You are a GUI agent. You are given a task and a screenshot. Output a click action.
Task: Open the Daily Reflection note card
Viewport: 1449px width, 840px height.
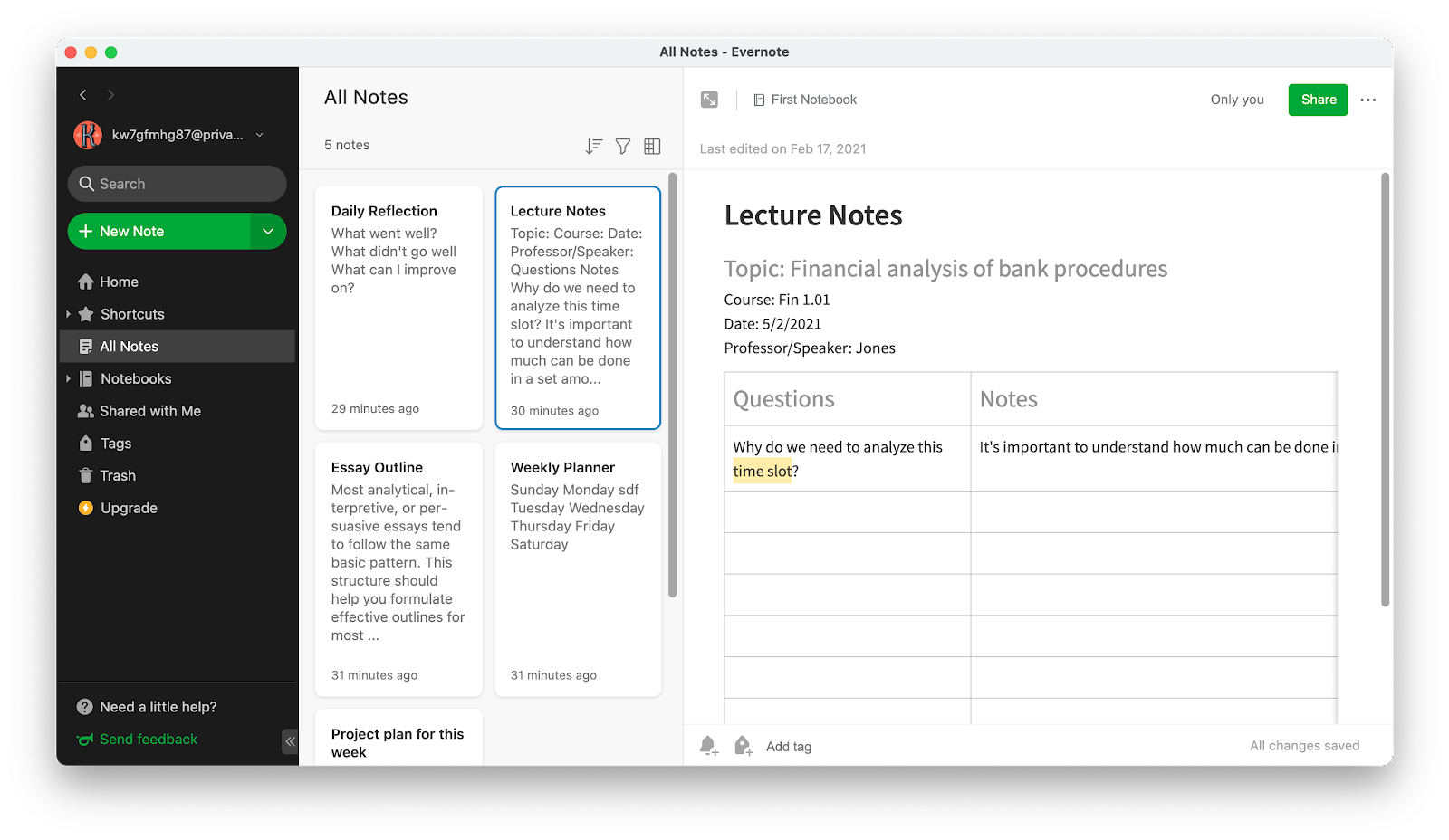398,308
